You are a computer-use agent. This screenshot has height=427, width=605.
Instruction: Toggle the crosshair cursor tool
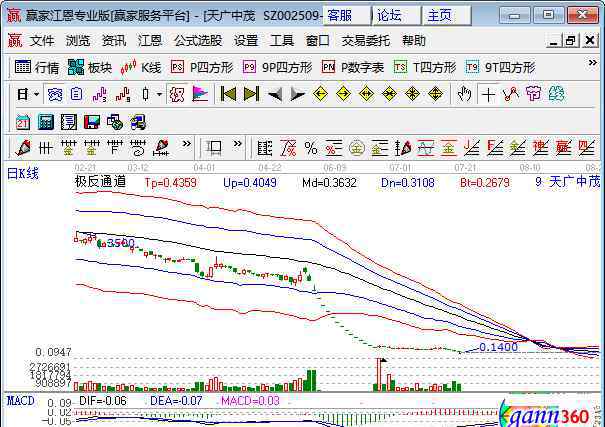(487, 94)
